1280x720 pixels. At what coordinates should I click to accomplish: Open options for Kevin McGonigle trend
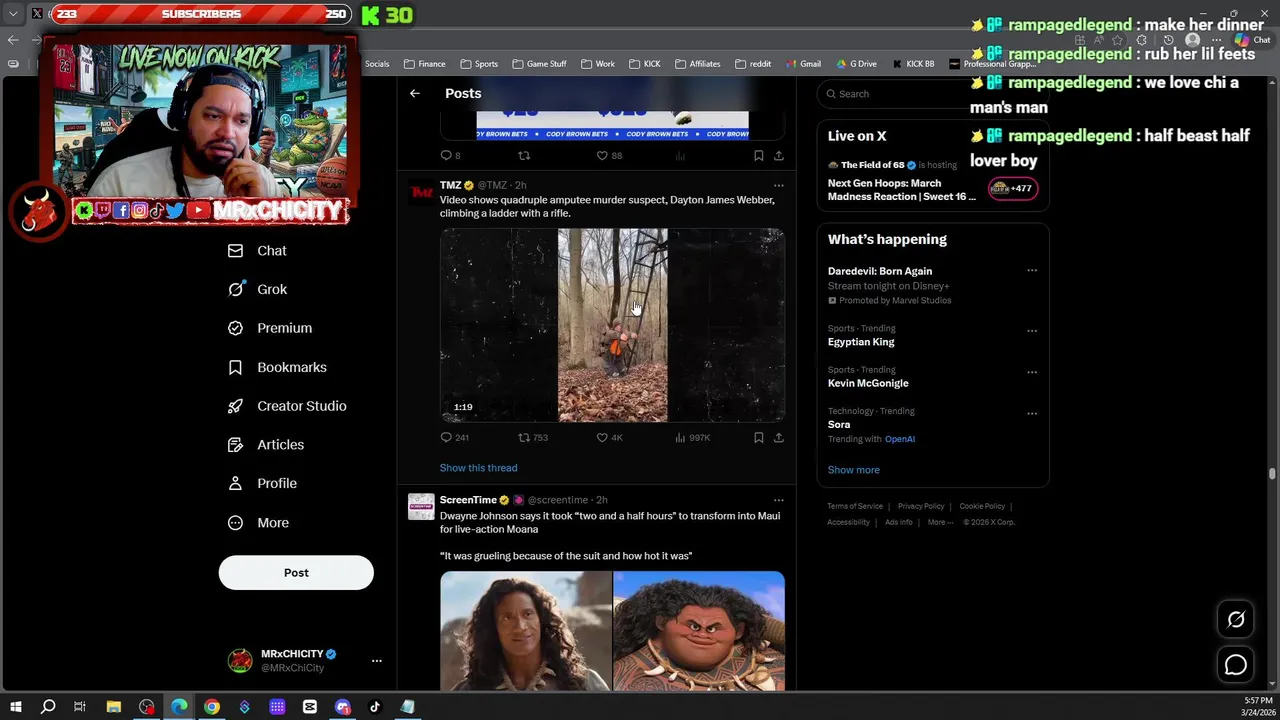1032,372
